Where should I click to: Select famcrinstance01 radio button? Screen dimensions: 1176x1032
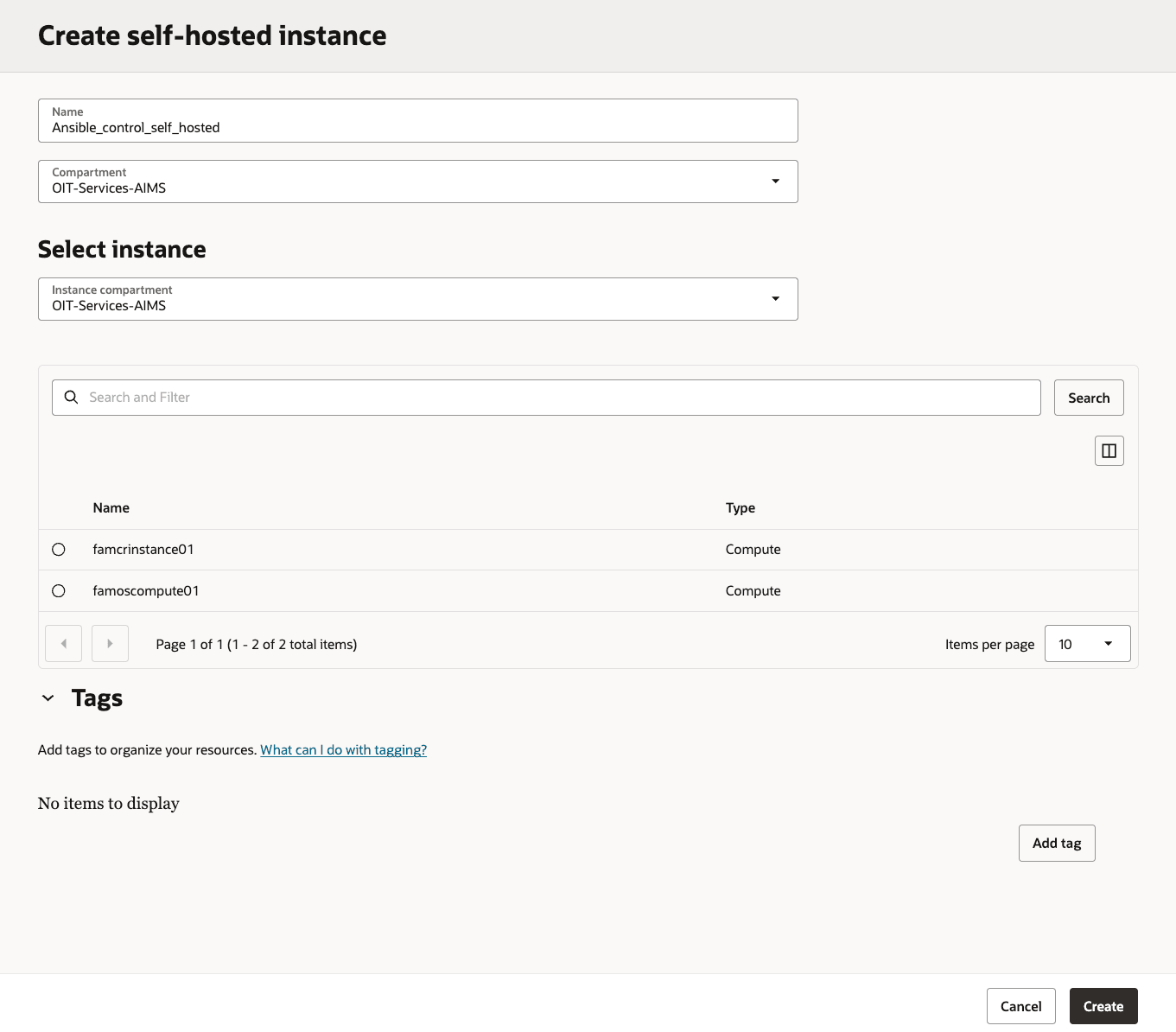coord(59,550)
